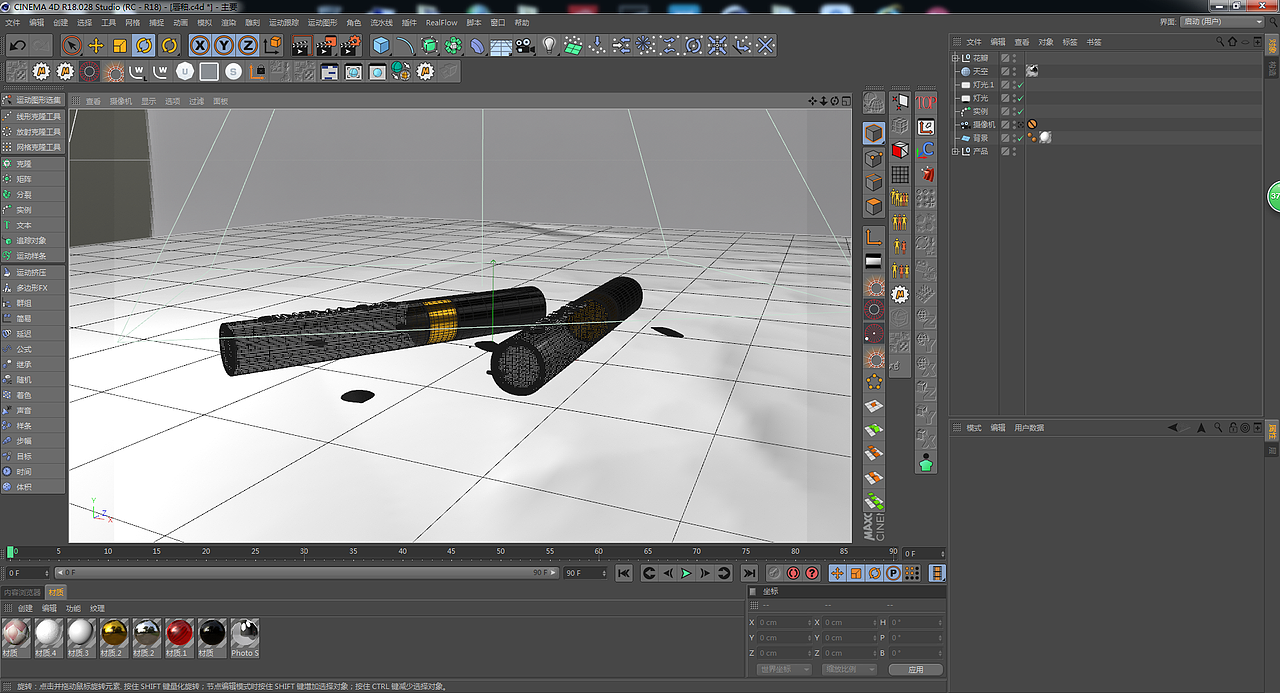Image resolution: width=1280 pixels, height=693 pixels.
Task: Disable the 灯光 1 light via green checkmark
Action: tap(1020, 84)
